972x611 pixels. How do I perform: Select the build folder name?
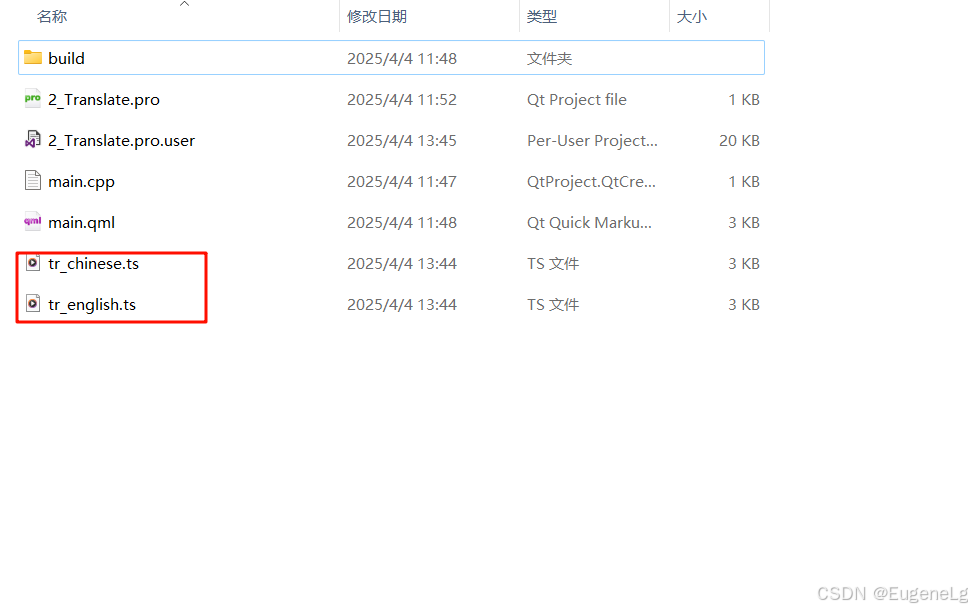coord(66,58)
